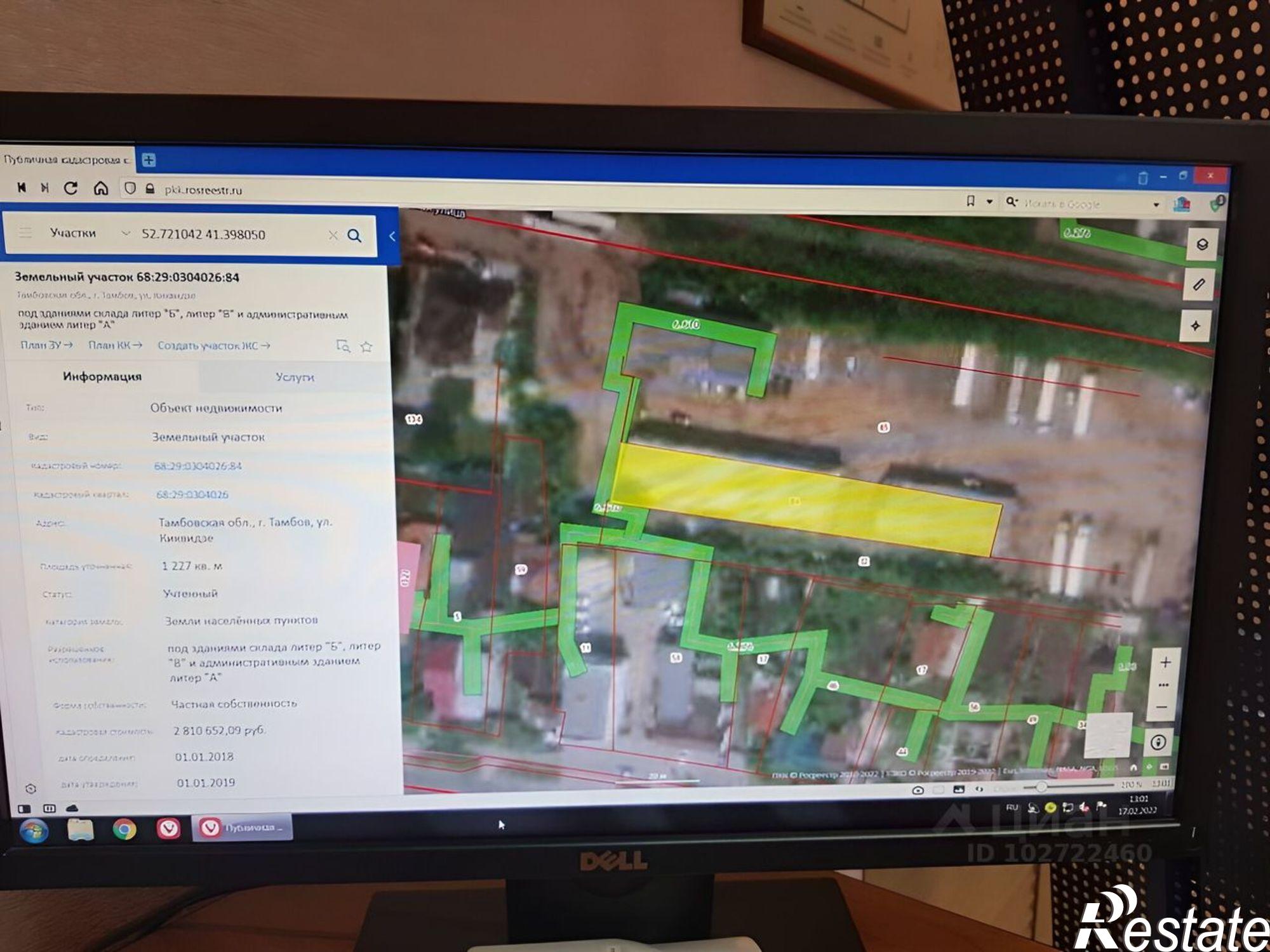
Task: Switch to the Услуги tab
Action: tap(295, 378)
